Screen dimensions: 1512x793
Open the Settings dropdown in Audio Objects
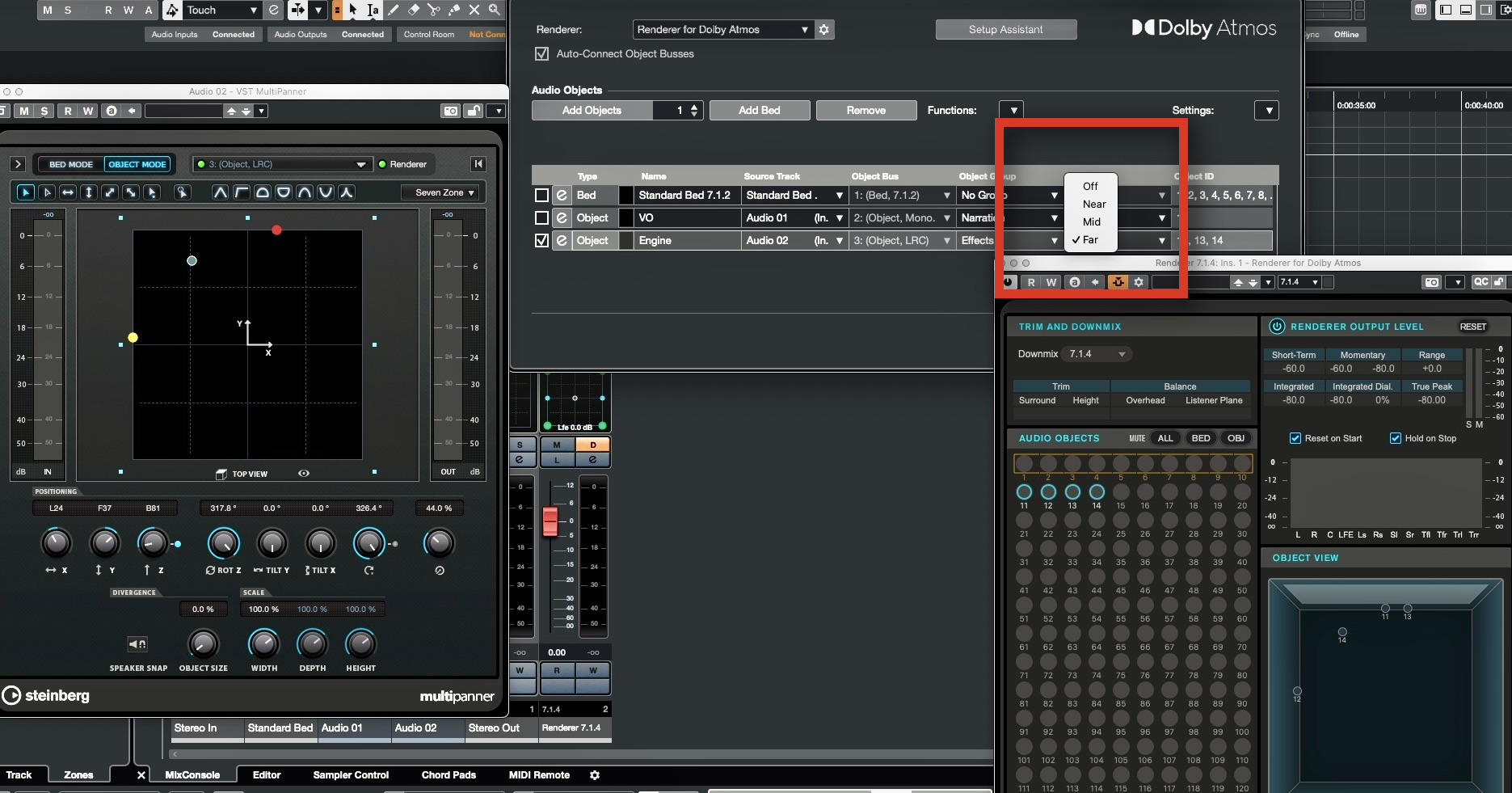tap(1267, 111)
